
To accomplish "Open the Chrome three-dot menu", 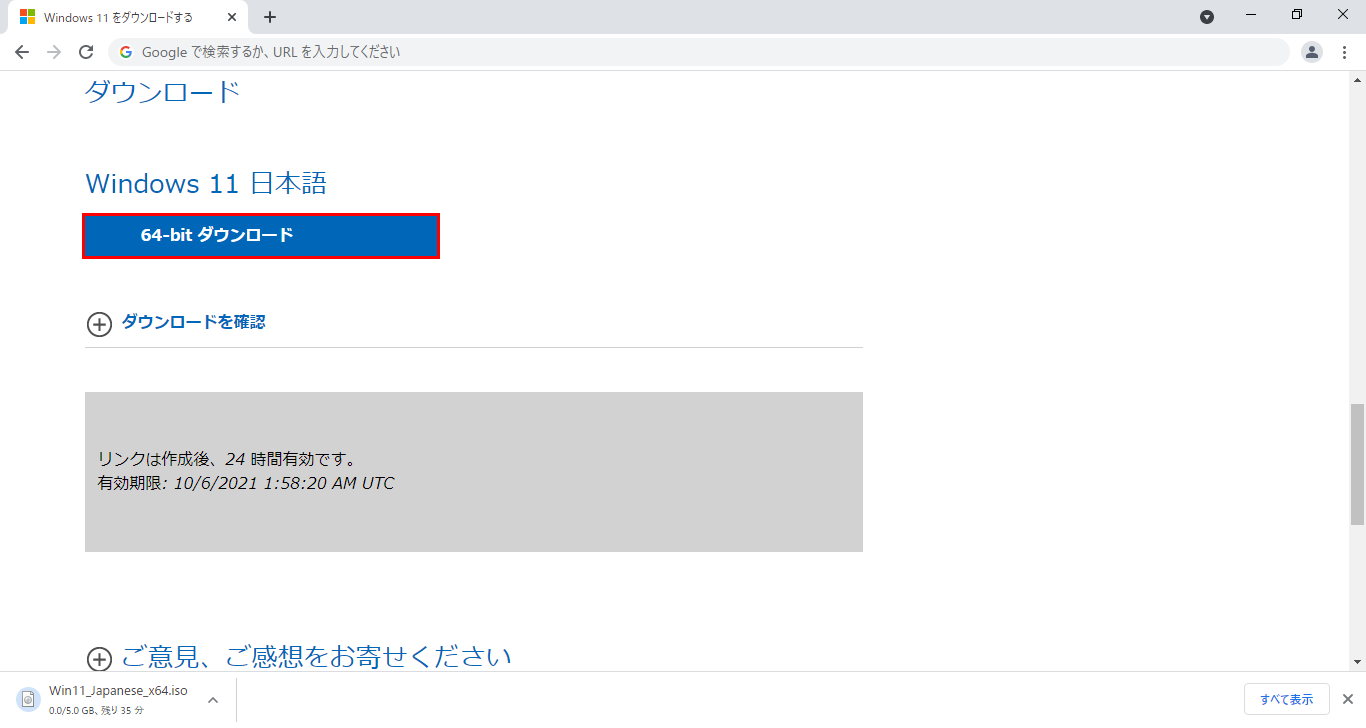I will point(1345,51).
